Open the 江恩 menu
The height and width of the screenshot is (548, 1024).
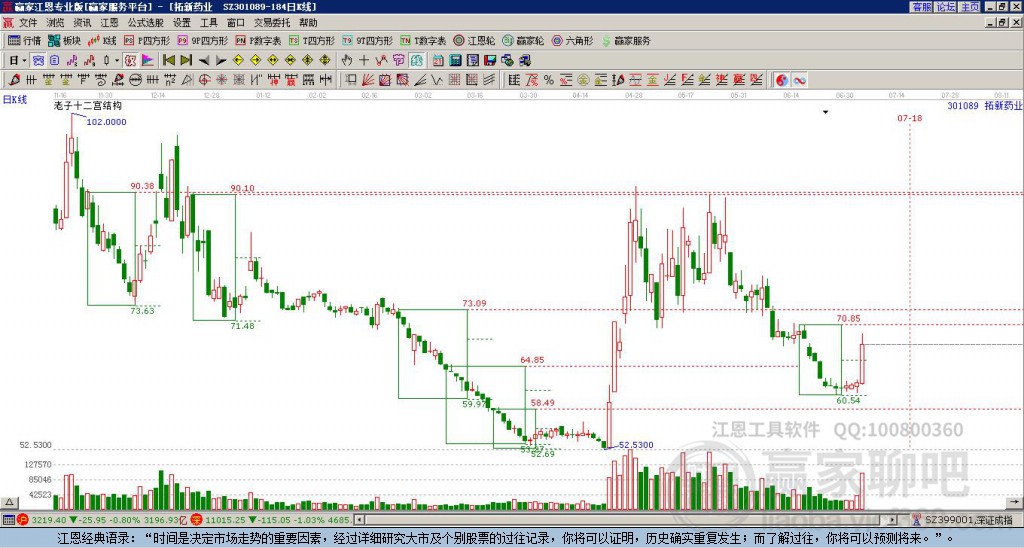click(110, 23)
